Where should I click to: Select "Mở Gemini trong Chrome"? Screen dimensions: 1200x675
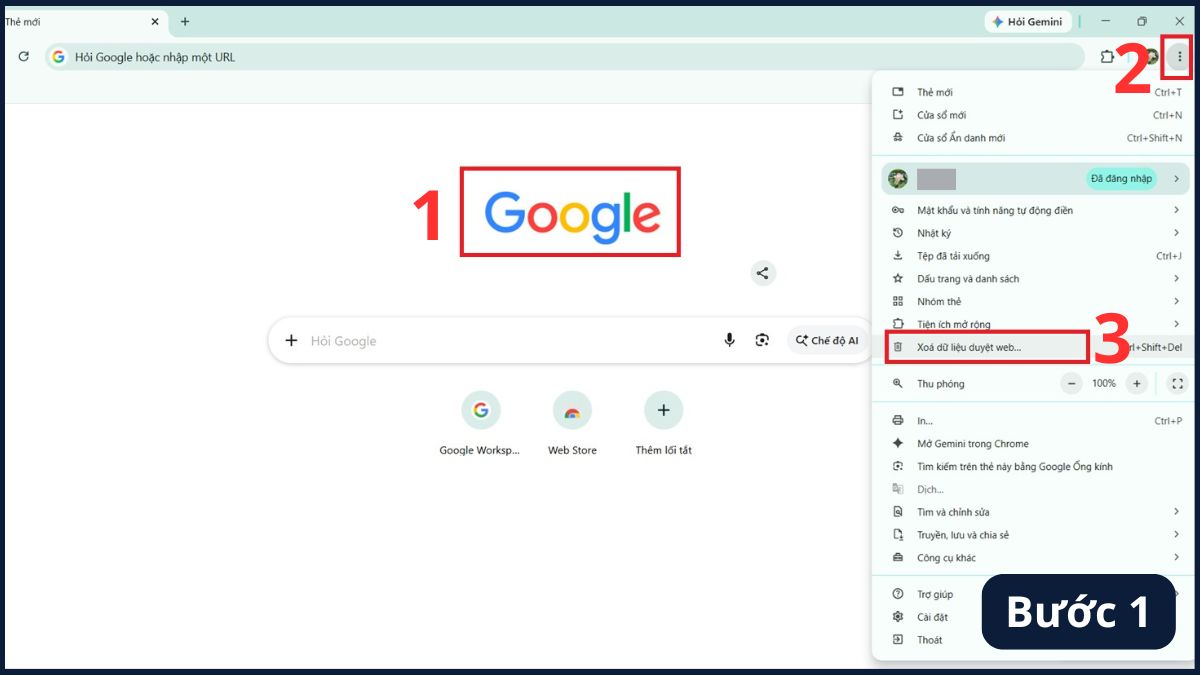(1035, 444)
